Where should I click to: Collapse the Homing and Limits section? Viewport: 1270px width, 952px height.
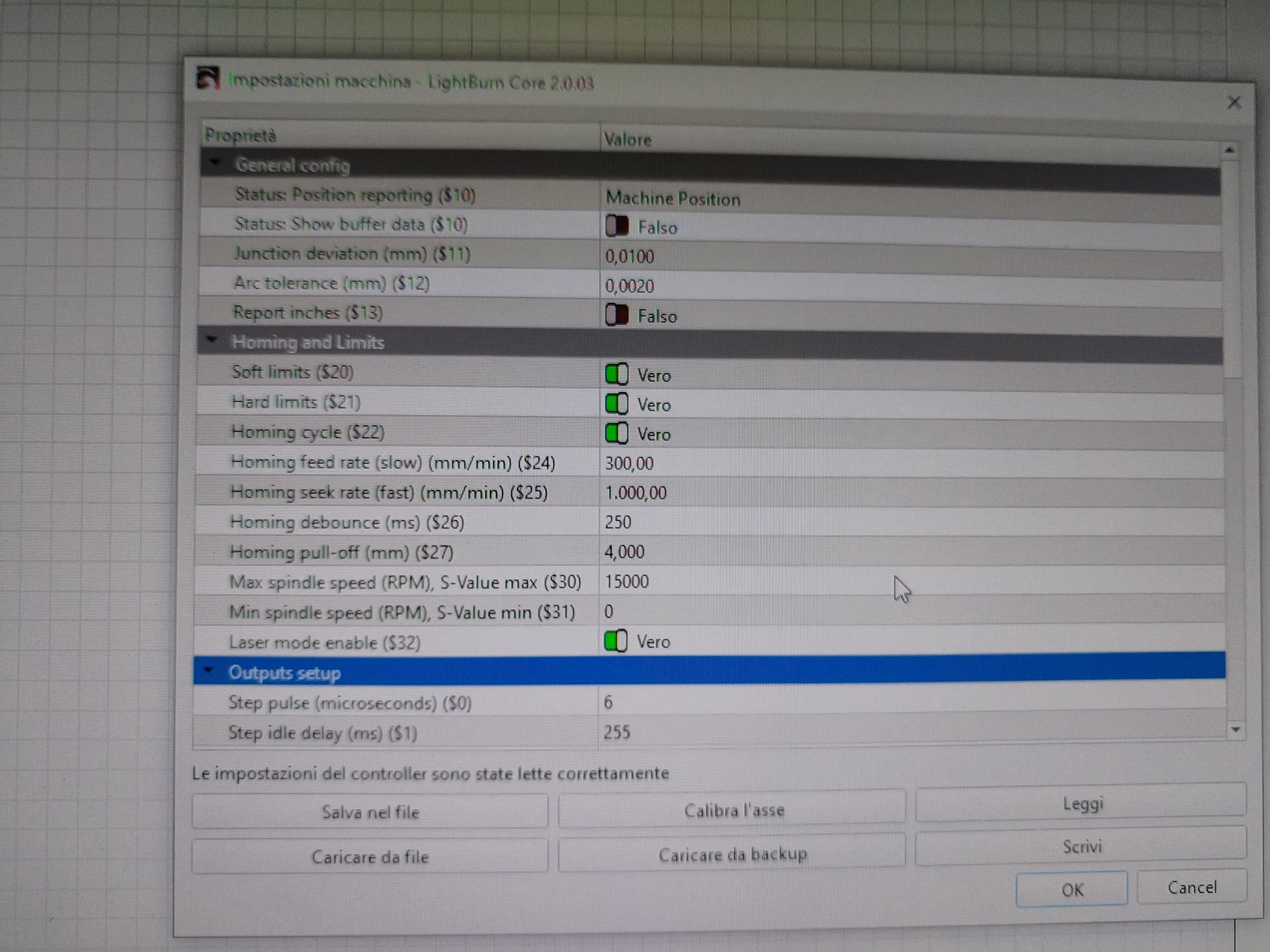point(212,340)
